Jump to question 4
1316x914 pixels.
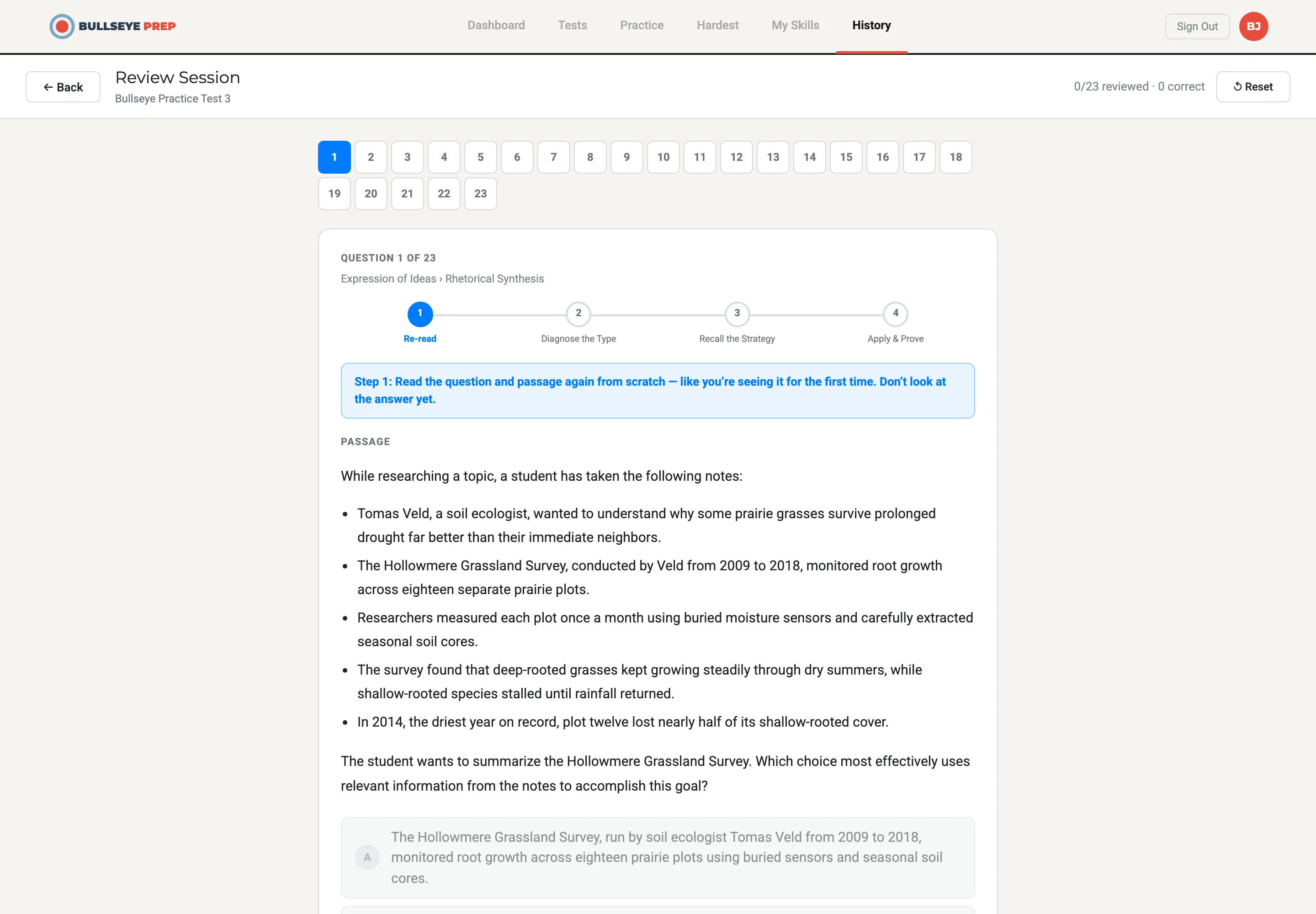tap(444, 157)
